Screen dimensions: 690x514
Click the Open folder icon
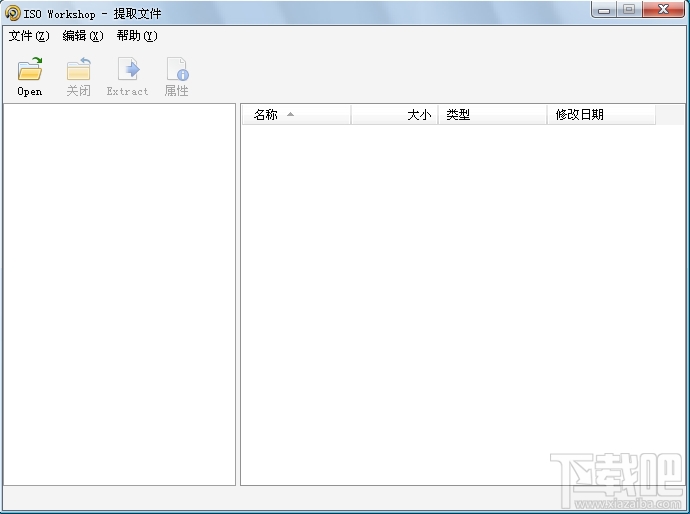click(30, 69)
